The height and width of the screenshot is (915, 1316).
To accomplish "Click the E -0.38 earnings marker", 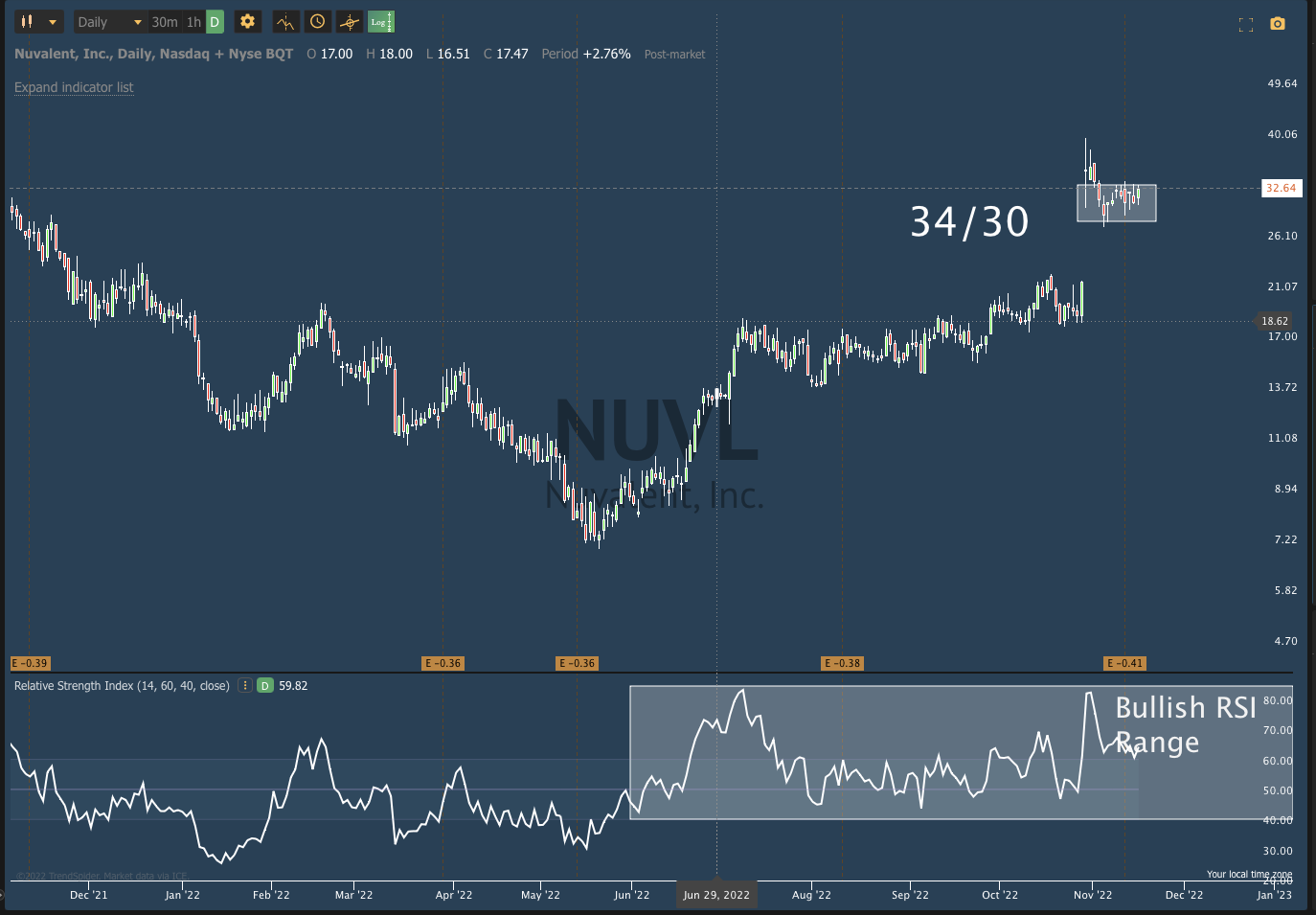I will 843,663.
